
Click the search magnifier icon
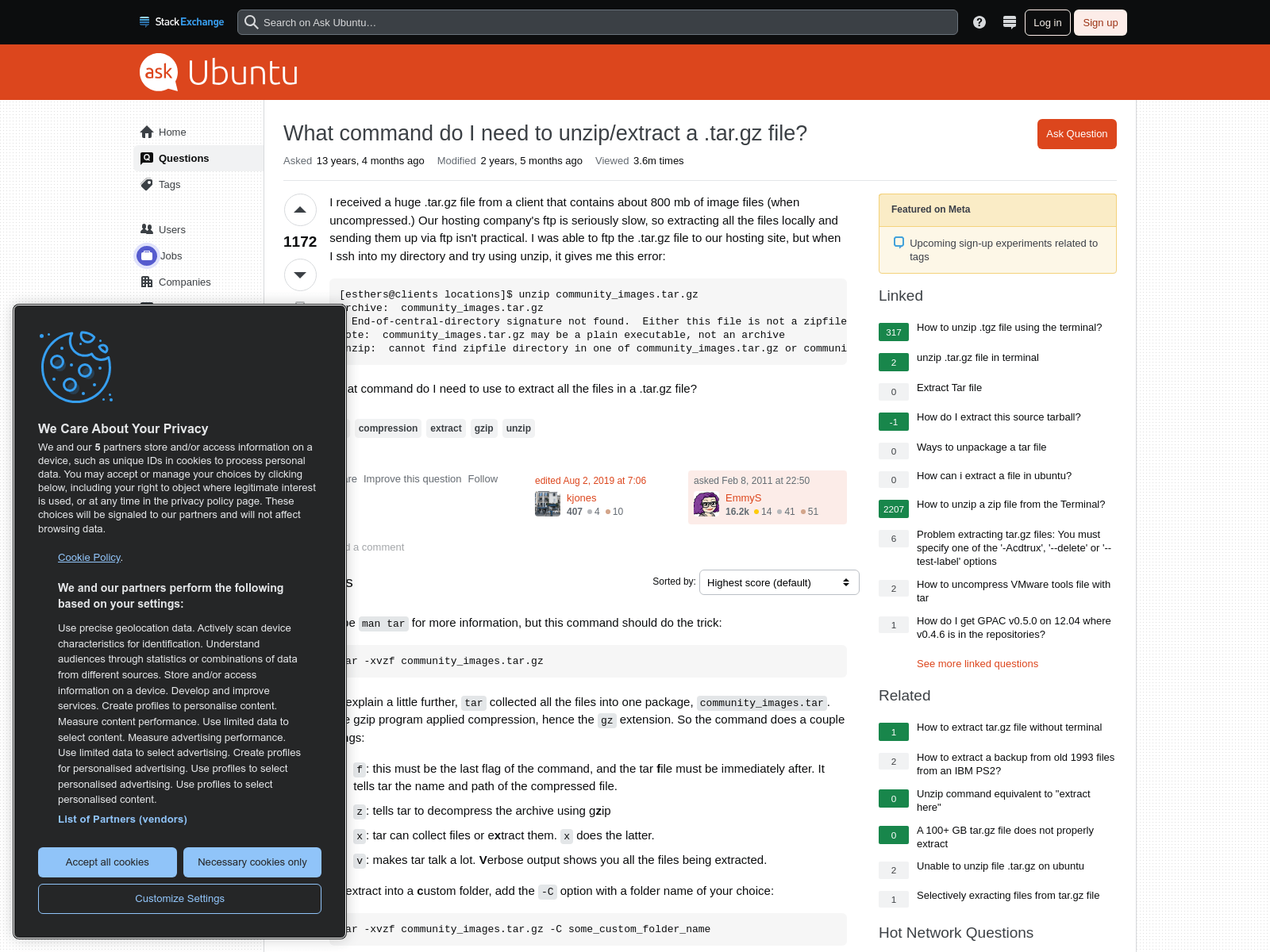pos(252,22)
